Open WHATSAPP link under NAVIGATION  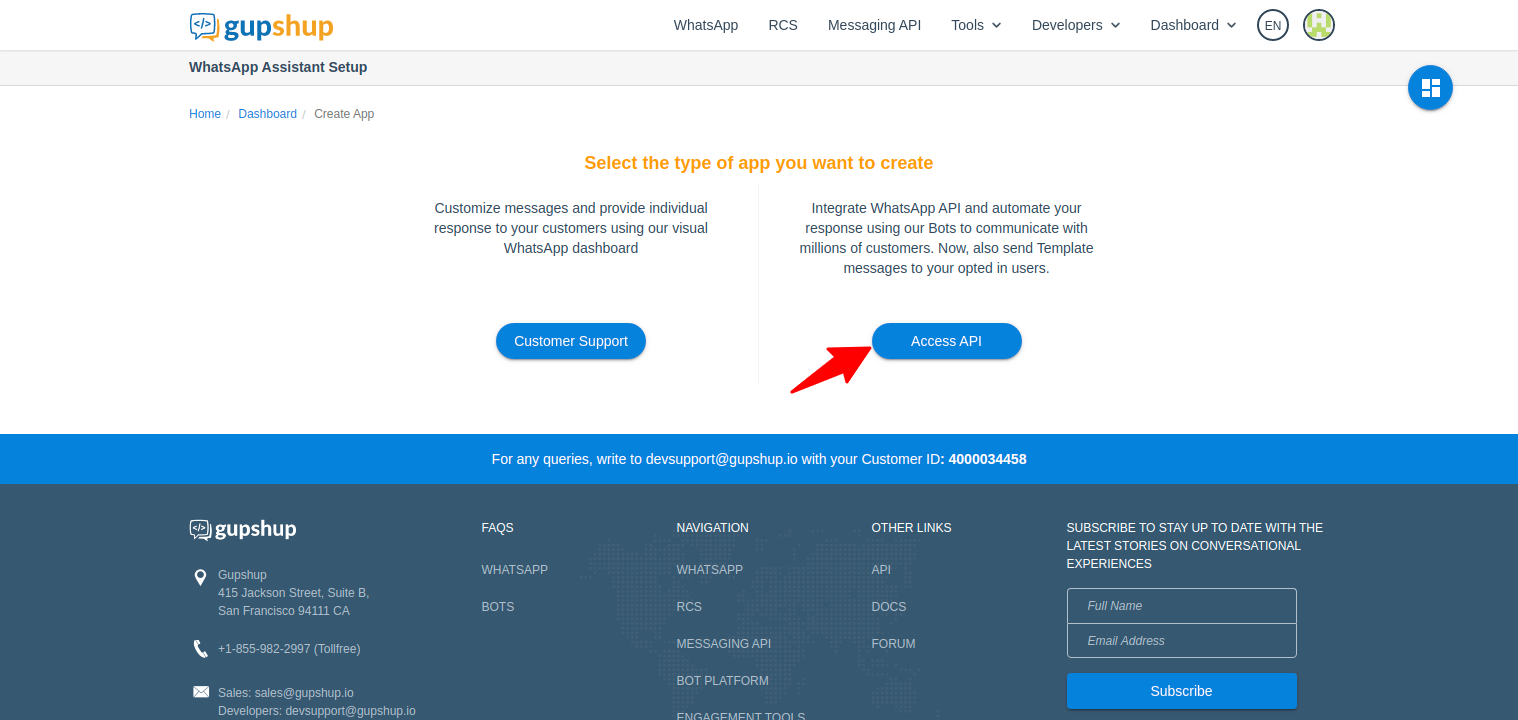pos(709,570)
